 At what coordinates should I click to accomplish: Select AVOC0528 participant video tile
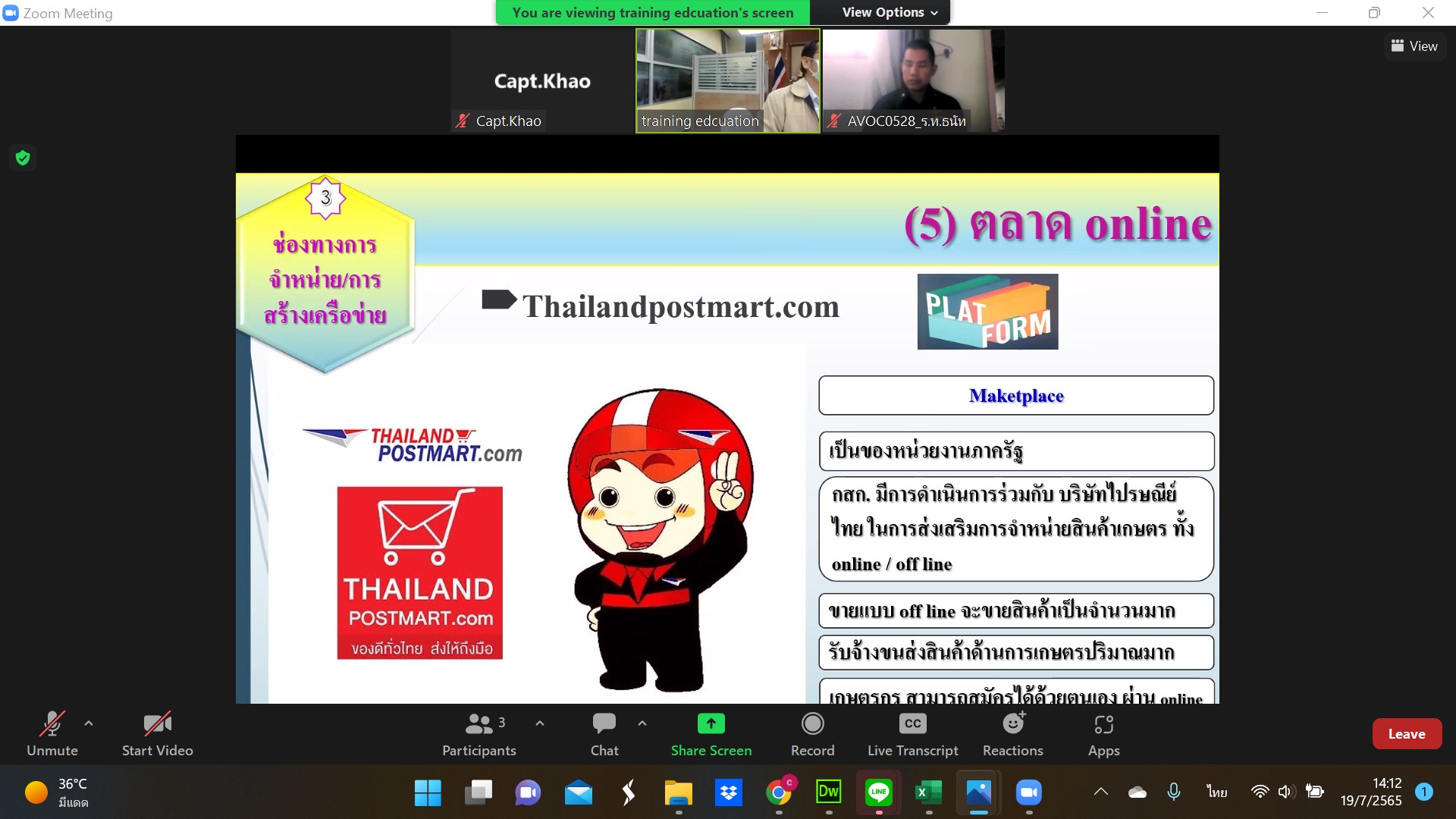point(914,81)
